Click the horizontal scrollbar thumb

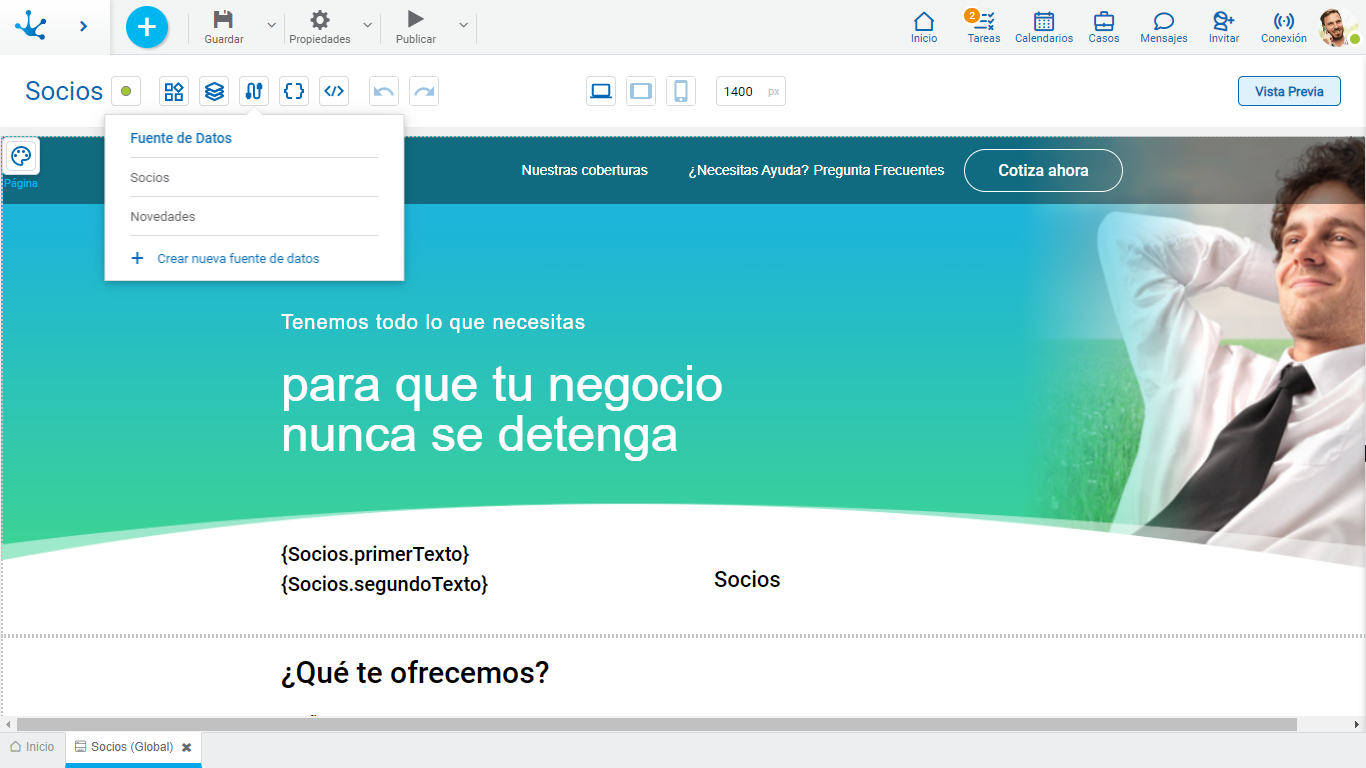[x=657, y=724]
